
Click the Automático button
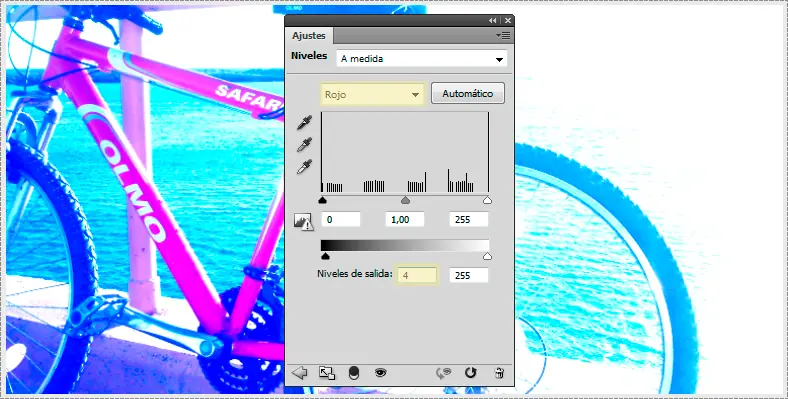(x=467, y=93)
